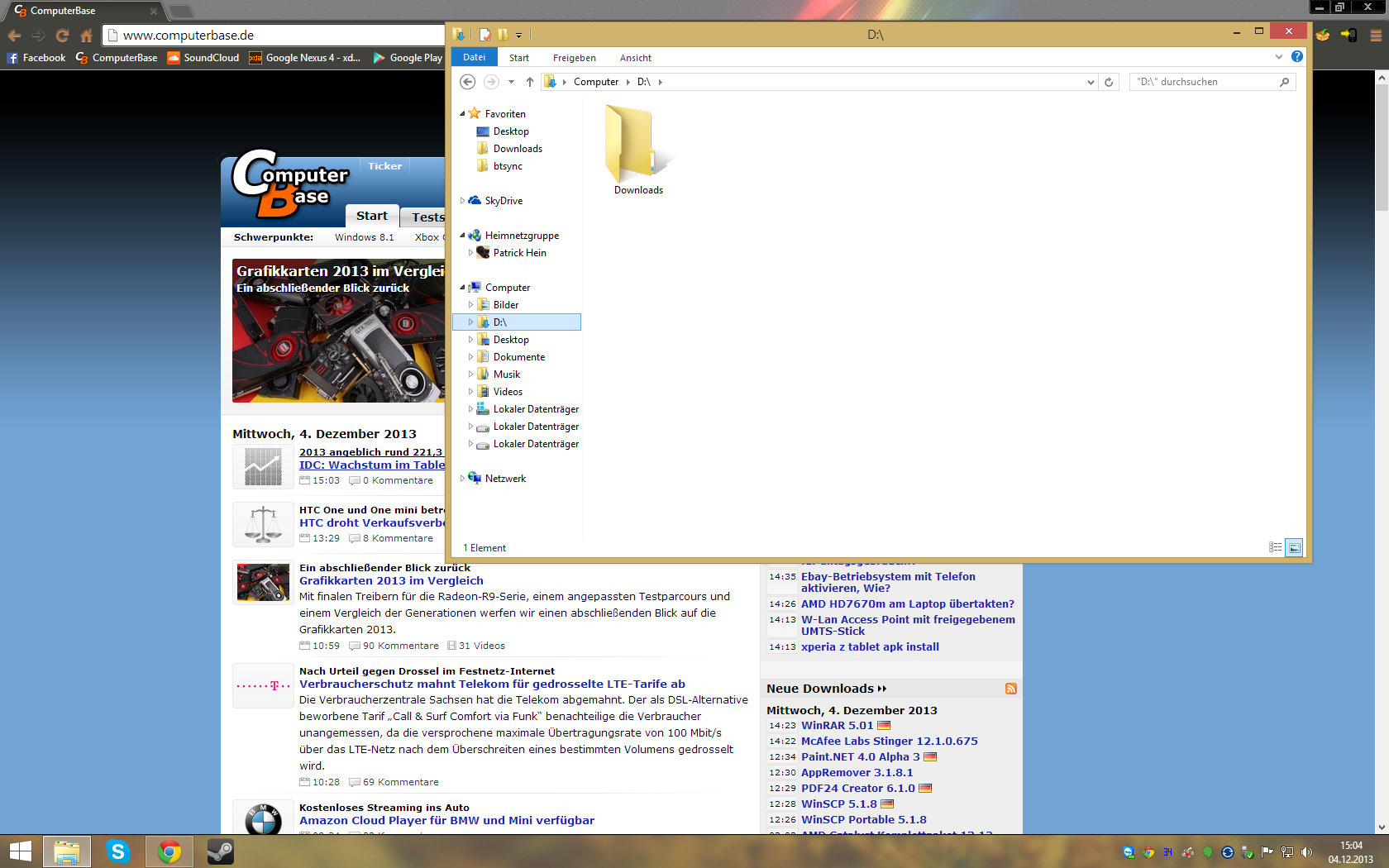Collapse the Heimnetzgruppe tree group
This screenshot has height=868, width=1389.
[x=462, y=236]
